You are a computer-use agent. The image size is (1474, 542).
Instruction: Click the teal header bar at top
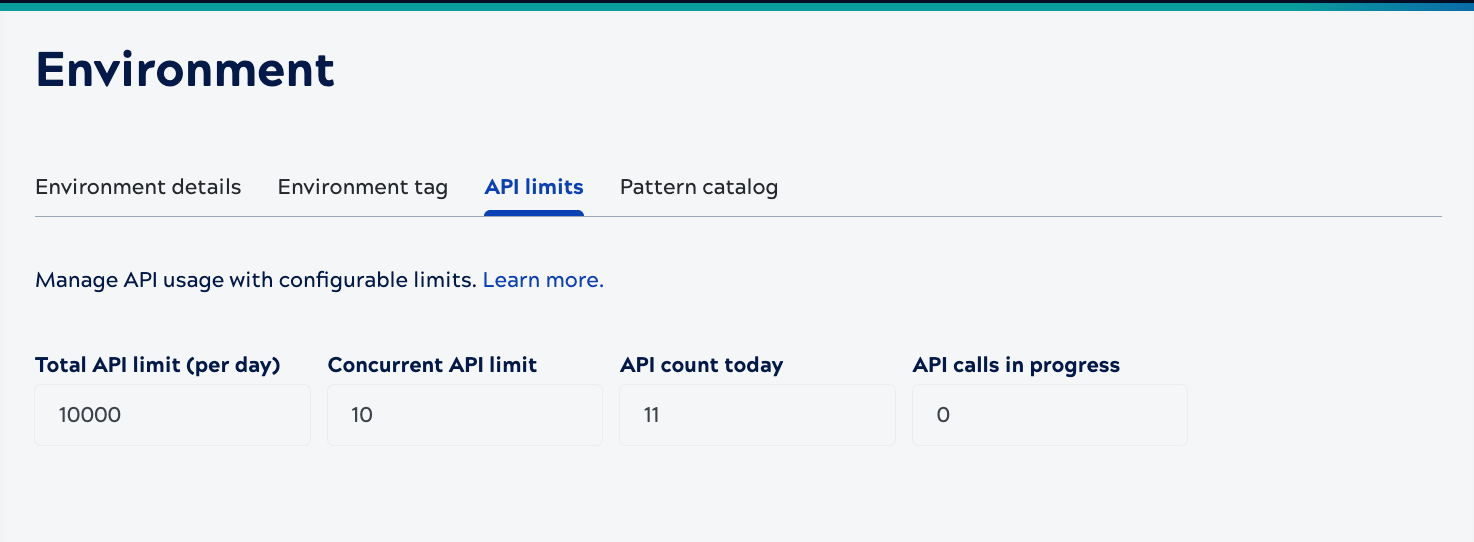click(737, 5)
